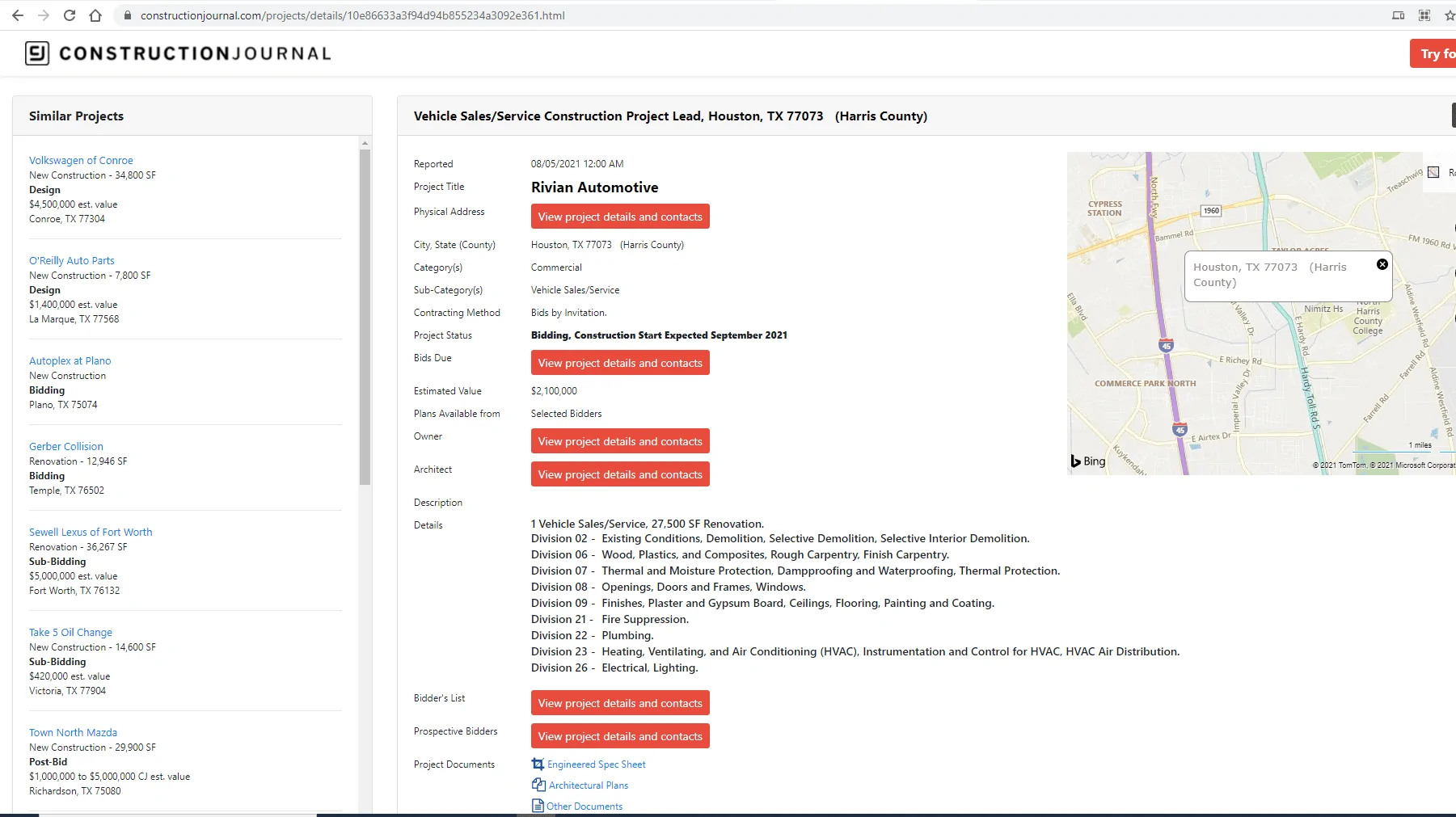Focus the browser address bar URL
The width and height of the screenshot is (1456, 817).
(x=352, y=15)
